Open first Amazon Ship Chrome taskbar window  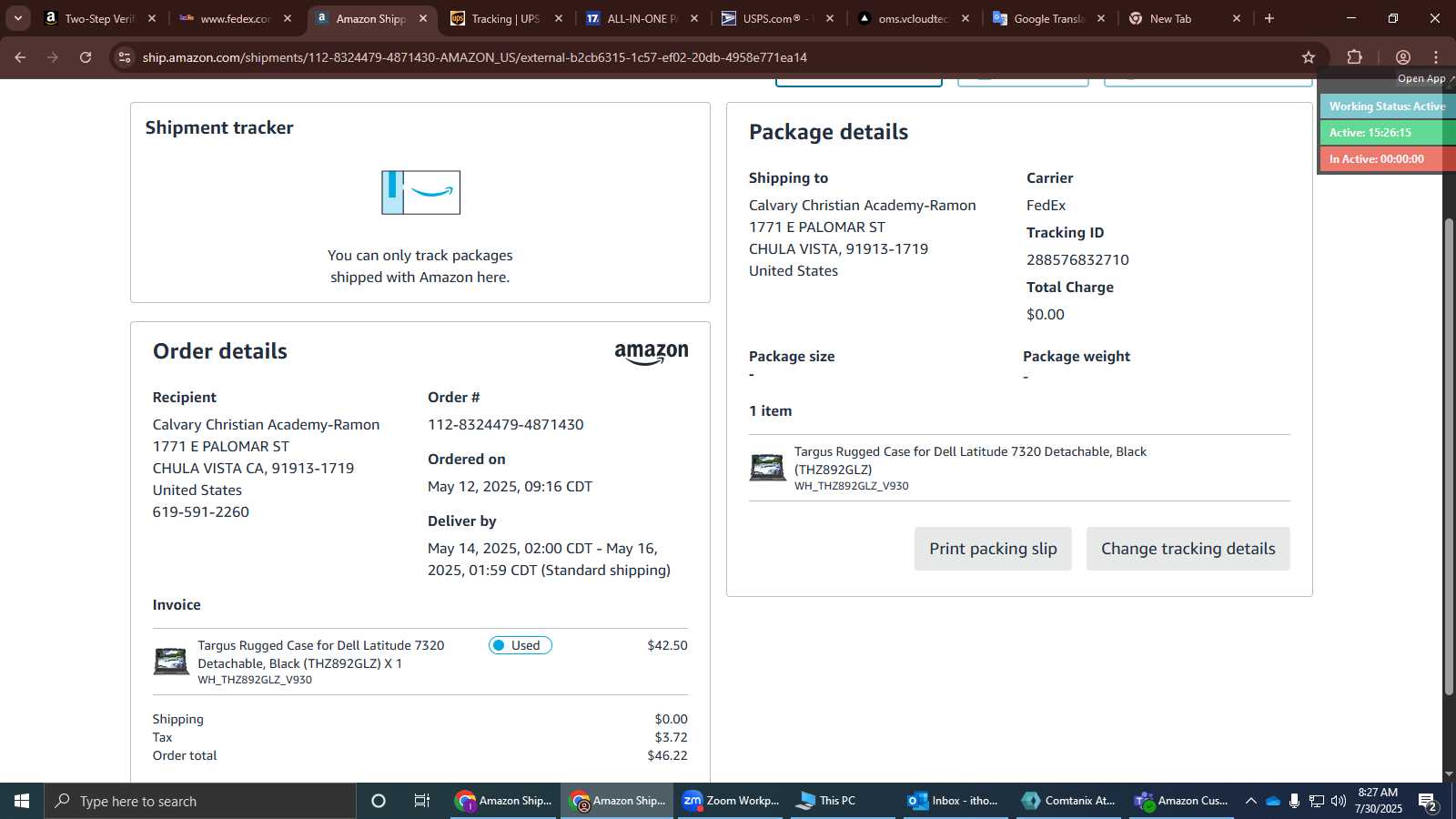(504, 801)
